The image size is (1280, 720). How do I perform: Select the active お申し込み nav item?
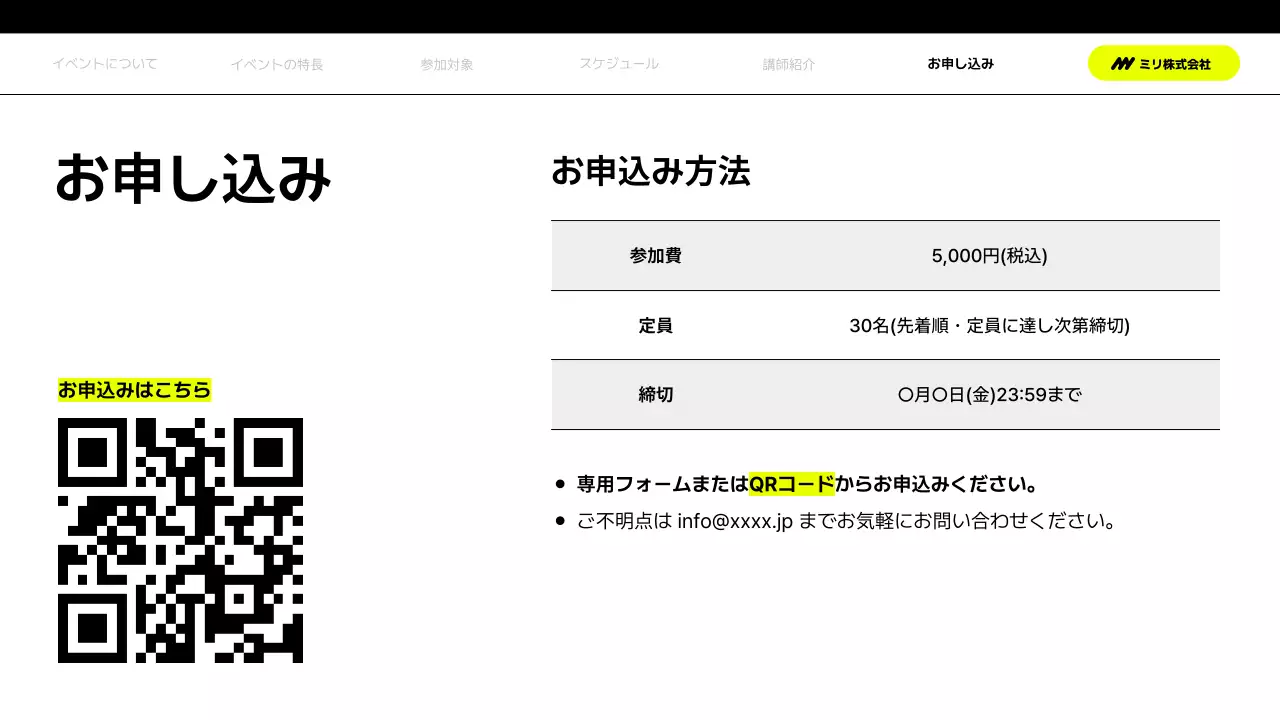click(960, 63)
